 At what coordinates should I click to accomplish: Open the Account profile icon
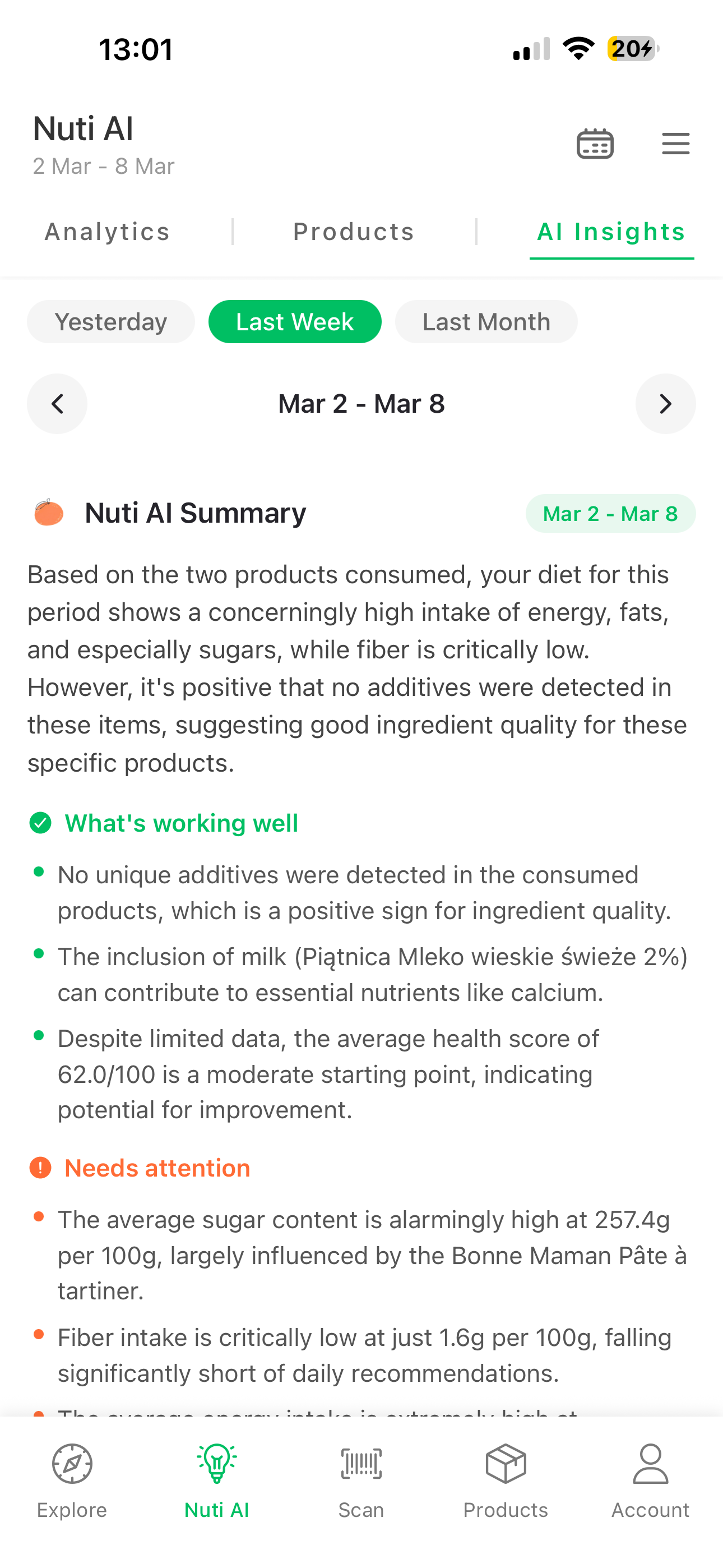pos(650,1463)
